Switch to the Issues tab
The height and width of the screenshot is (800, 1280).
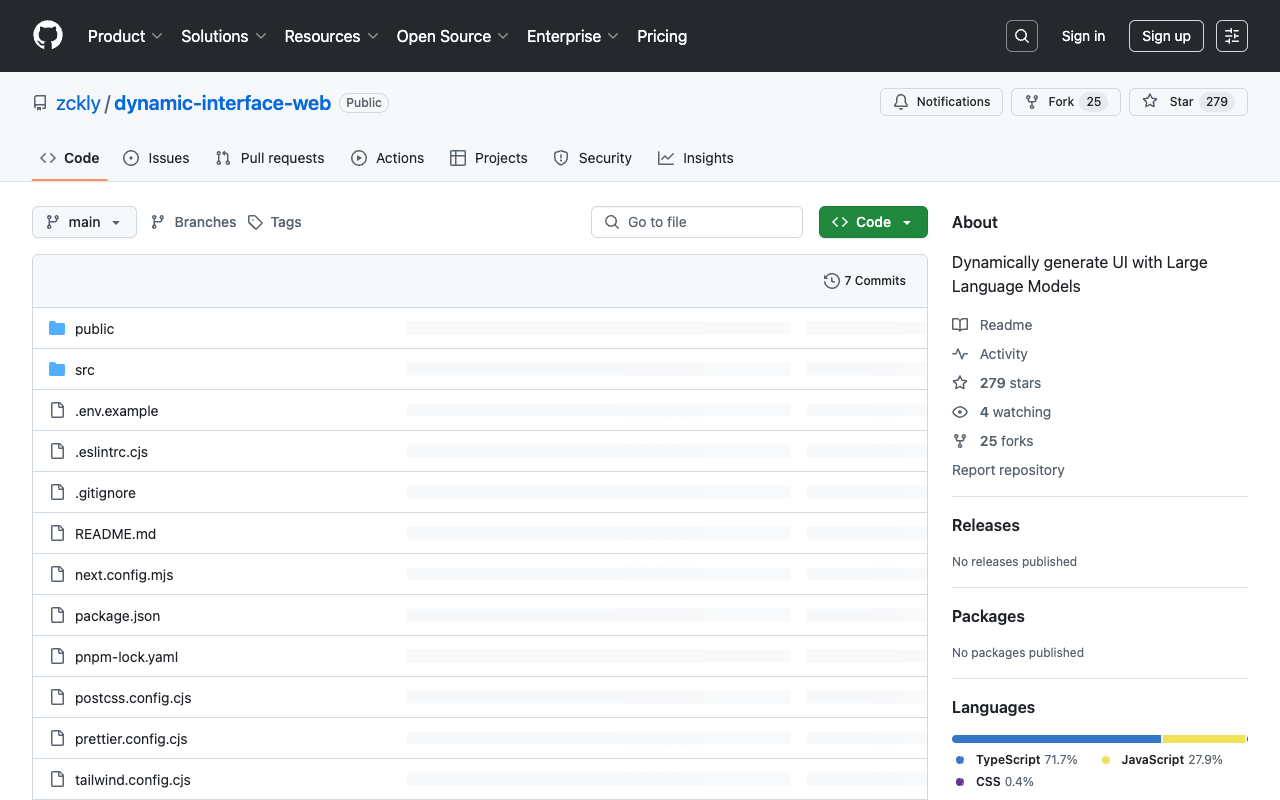tap(156, 158)
